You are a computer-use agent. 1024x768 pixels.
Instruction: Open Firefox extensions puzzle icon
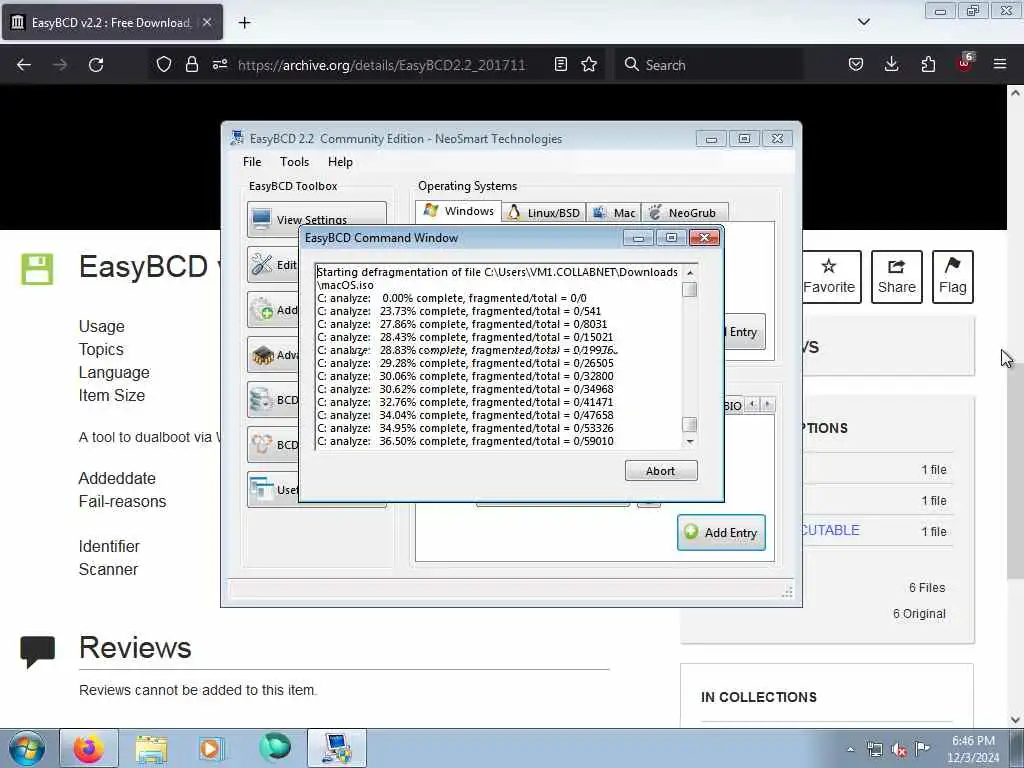(928, 64)
